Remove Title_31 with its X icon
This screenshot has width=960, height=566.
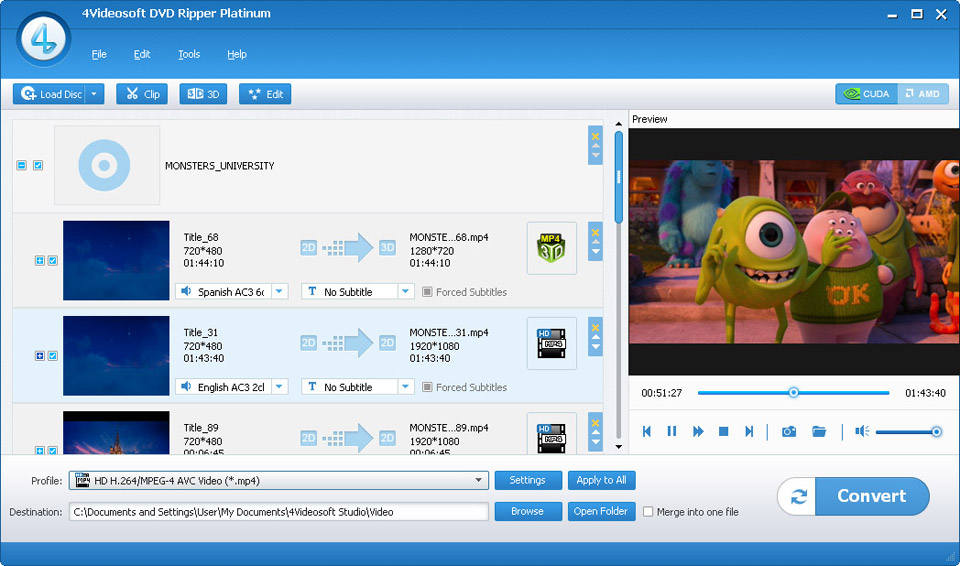595,328
